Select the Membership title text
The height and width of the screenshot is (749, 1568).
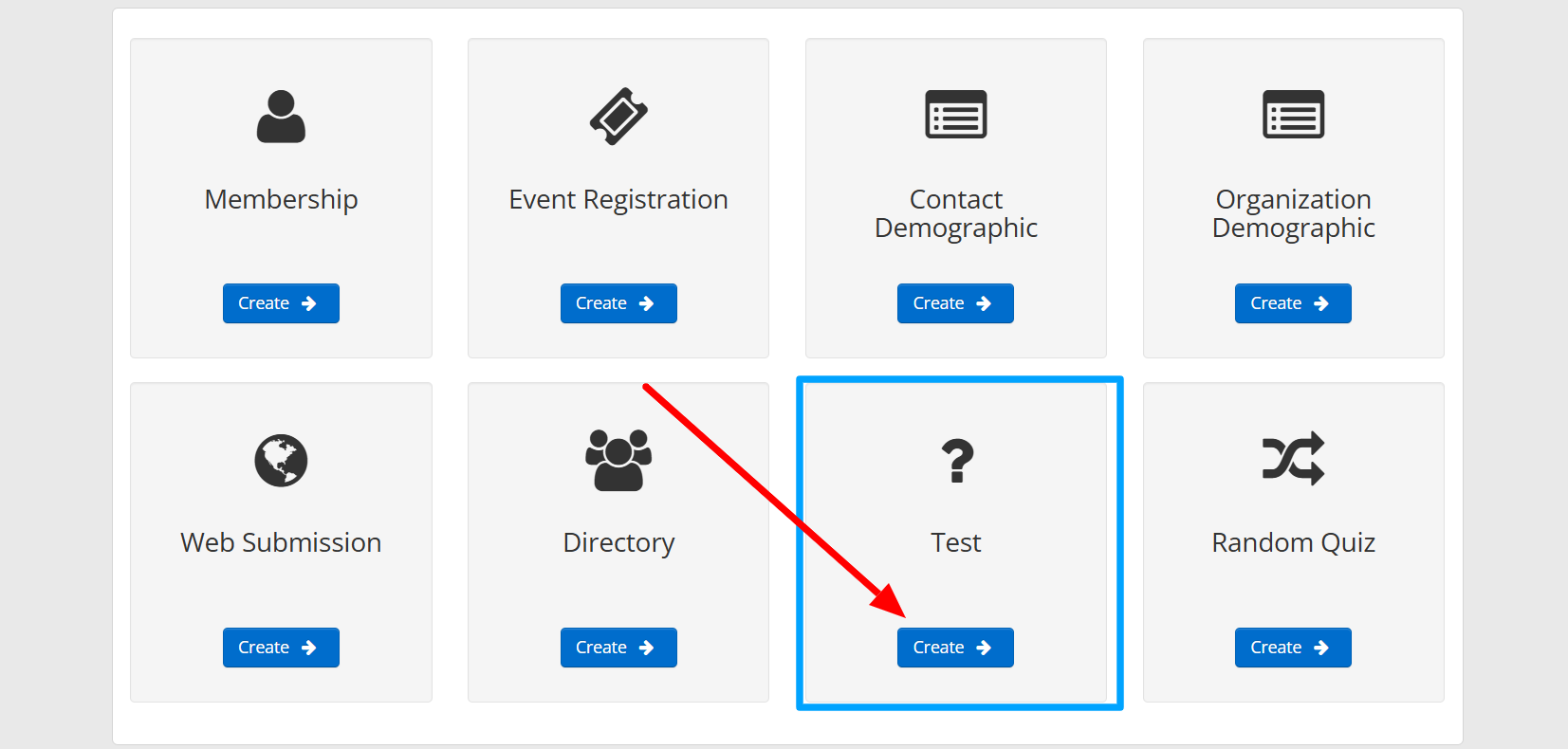coord(281,200)
